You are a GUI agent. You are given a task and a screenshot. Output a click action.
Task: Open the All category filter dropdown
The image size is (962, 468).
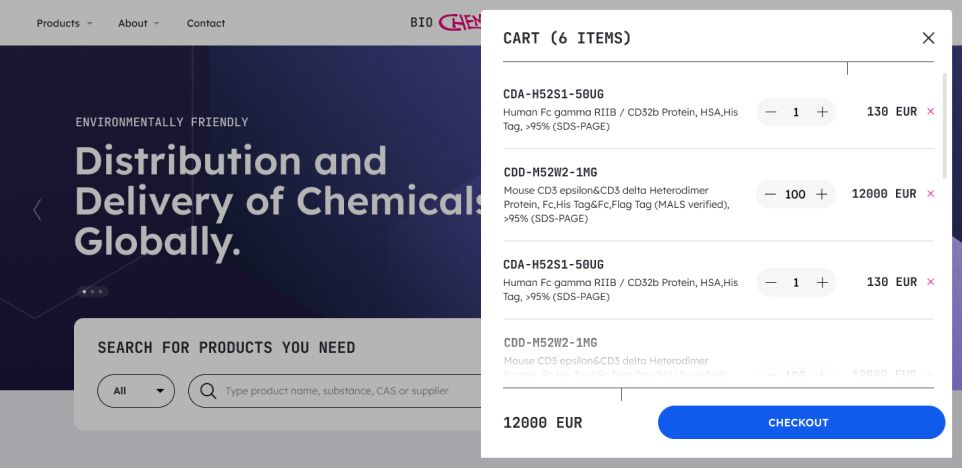click(136, 391)
